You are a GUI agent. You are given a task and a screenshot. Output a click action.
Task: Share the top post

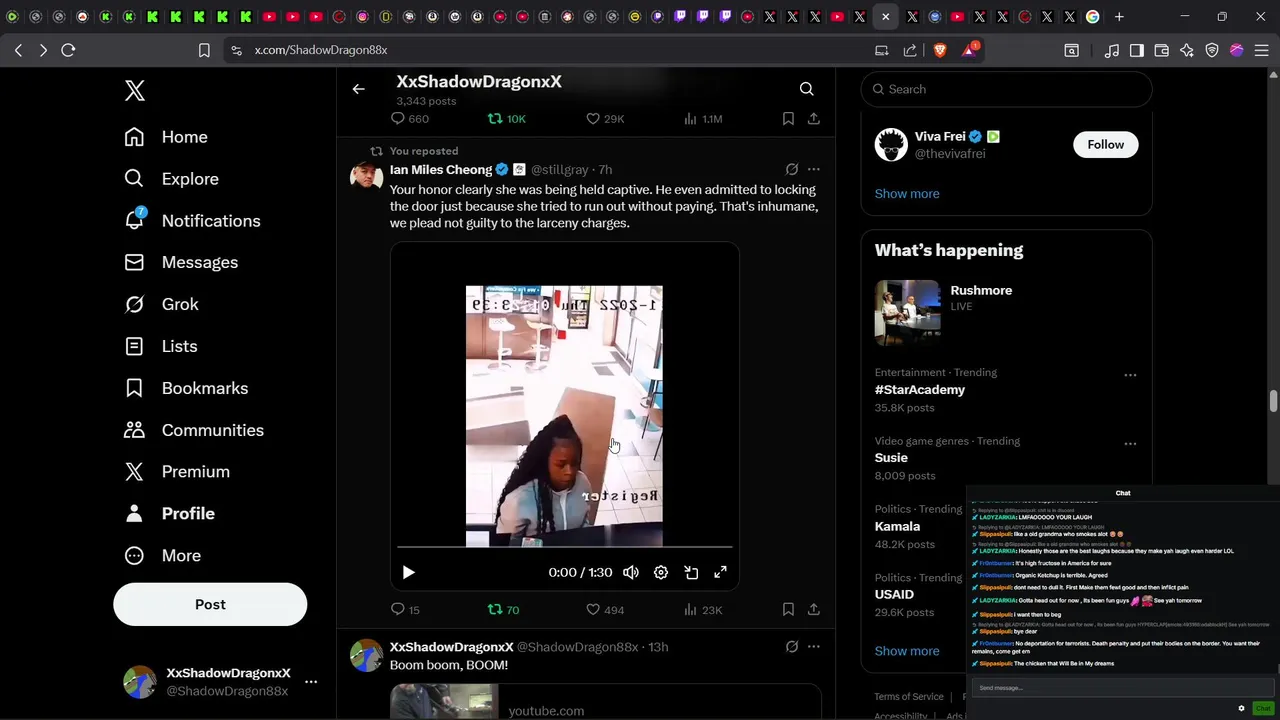click(814, 118)
